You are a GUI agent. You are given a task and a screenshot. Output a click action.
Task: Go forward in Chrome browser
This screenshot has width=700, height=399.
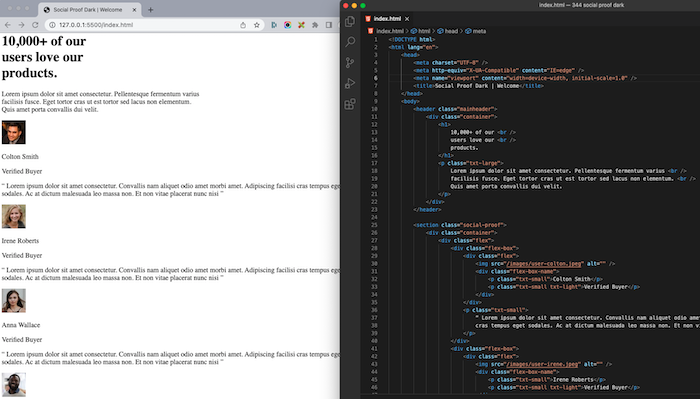click(21, 25)
